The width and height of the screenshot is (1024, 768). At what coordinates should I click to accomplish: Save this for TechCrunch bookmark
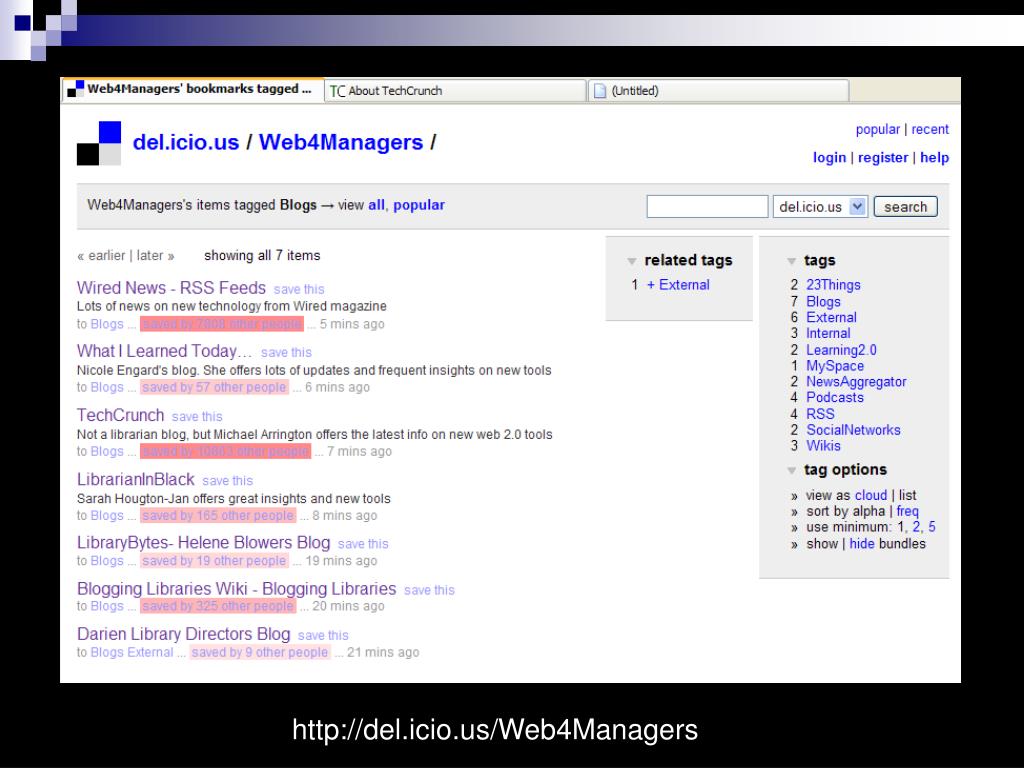pyautogui.click(x=197, y=417)
